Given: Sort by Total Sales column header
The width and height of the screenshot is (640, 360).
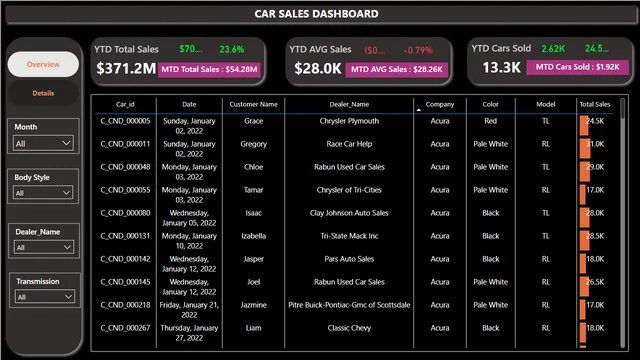Looking at the screenshot, I should point(595,104).
